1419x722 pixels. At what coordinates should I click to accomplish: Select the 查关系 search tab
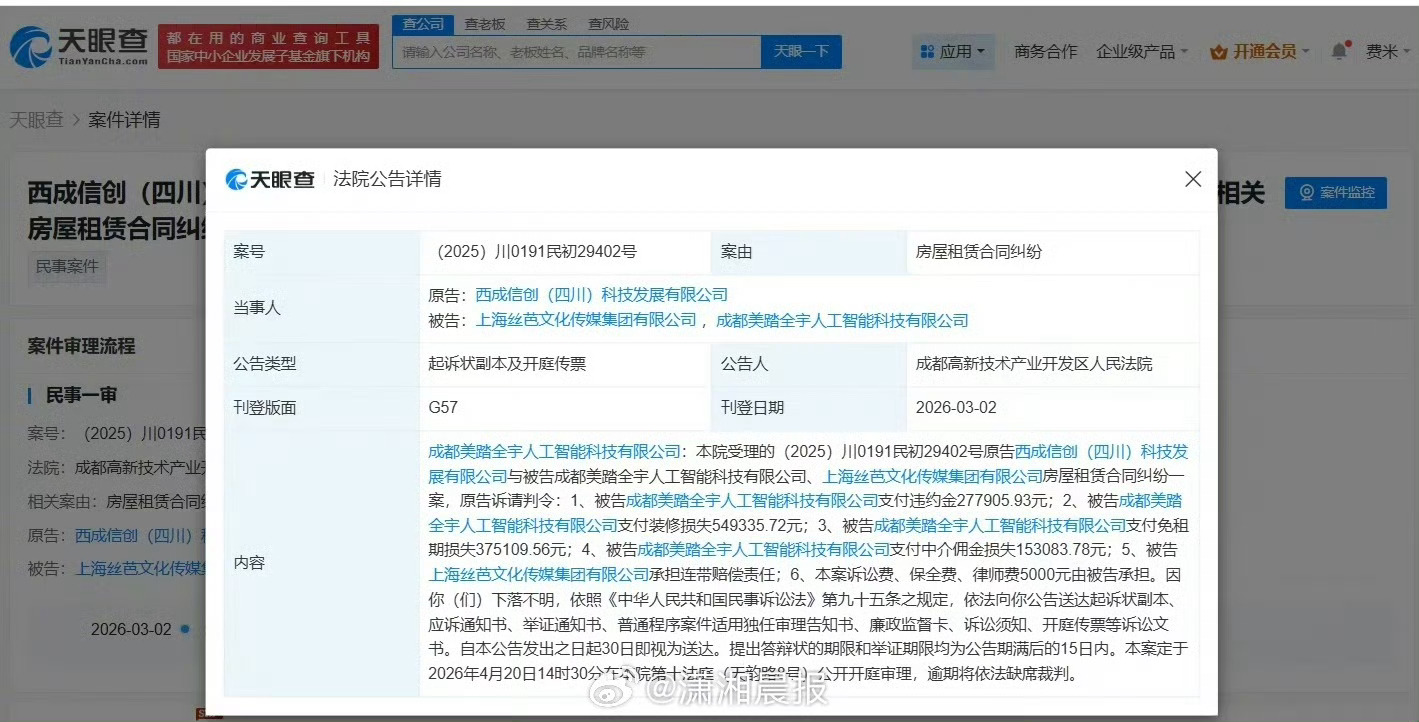545,23
